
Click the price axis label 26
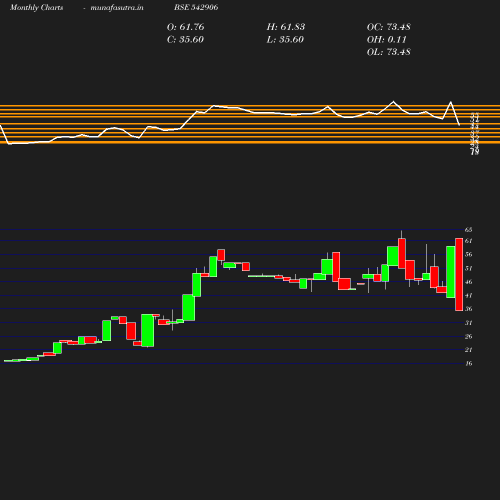coord(469,336)
